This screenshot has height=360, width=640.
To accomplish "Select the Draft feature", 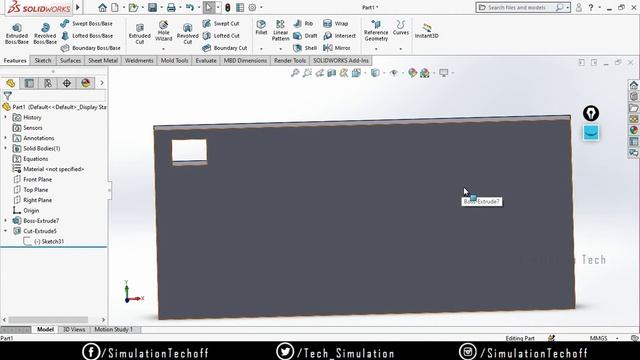I will [x=305, y=36].
